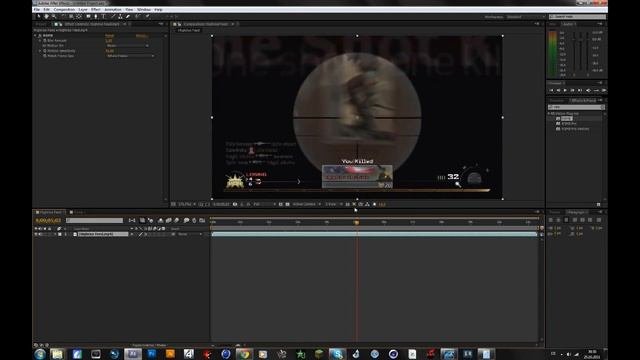Viewport: 640px width, 360px height.
Task: Enable motion blur for timeline layers
Action: click(x=177, y=220)
